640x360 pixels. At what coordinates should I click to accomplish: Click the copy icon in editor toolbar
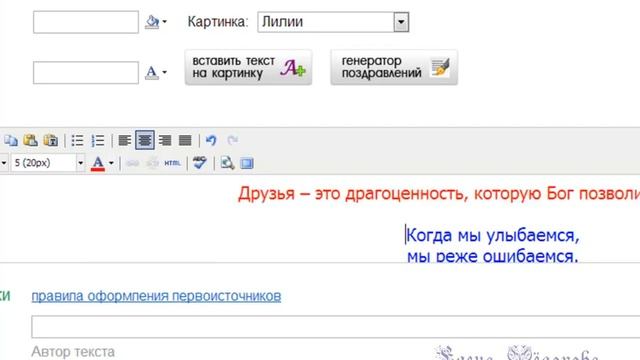pos(11,140)
